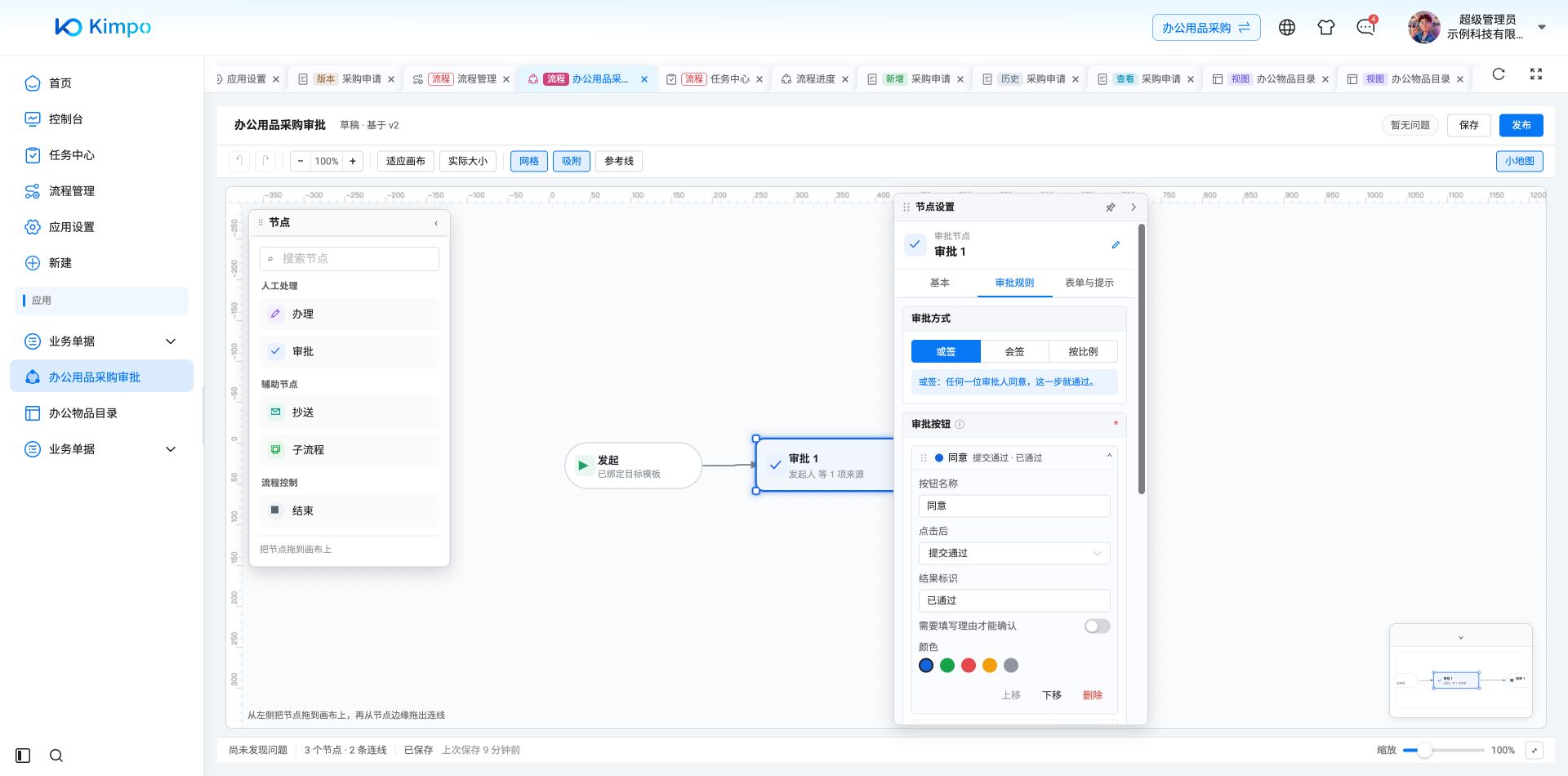Click the 发布 publish button
This screenshot has height=776, width=1568.
pyautogui.click(x=1521, y=125)
